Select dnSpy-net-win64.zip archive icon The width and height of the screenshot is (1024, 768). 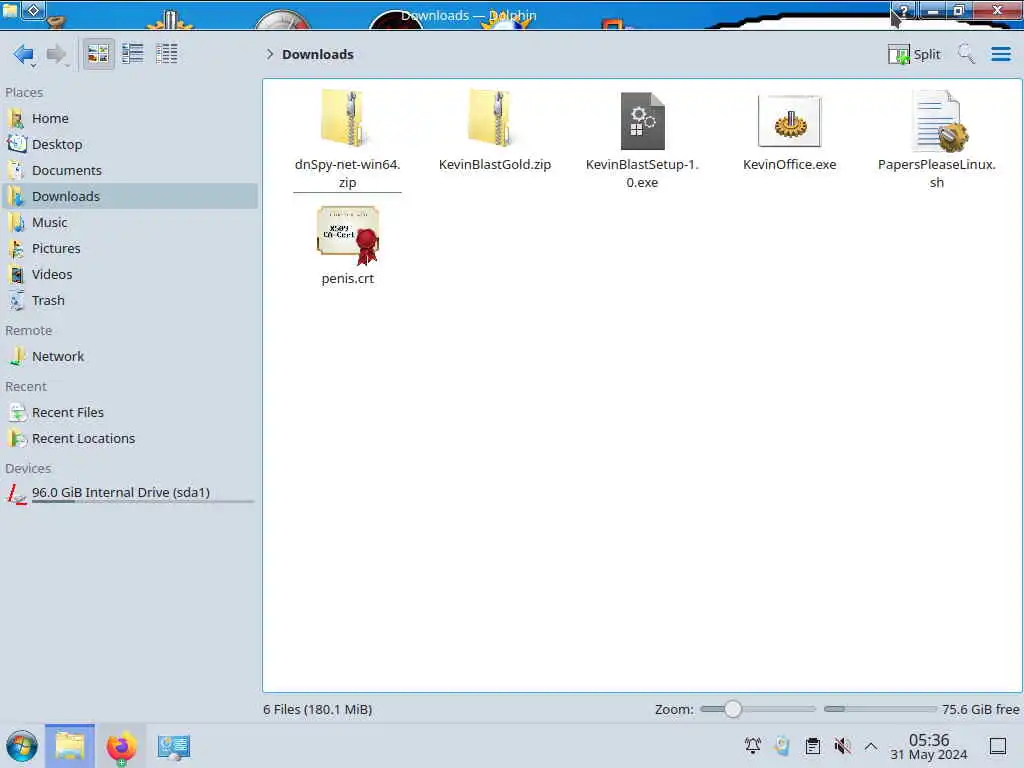coord(347,118)
